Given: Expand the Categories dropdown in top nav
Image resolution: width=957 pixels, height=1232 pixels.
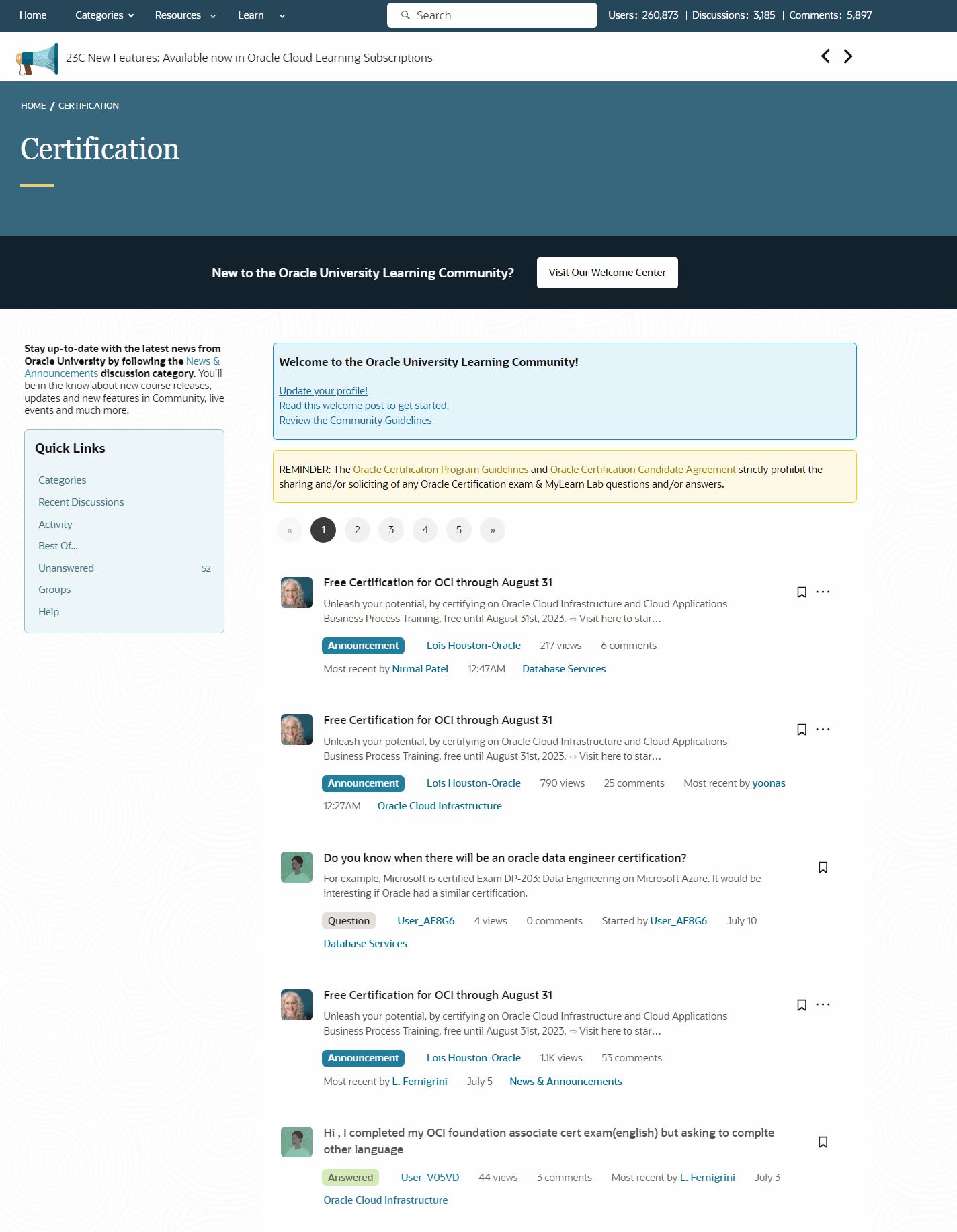Looking at the screenshot, I should coord(104,15).
